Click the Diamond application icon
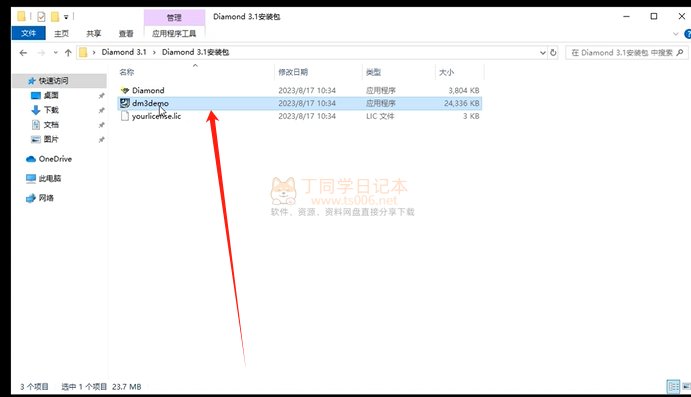The image size is (691, 397). (x=125, y=90)
